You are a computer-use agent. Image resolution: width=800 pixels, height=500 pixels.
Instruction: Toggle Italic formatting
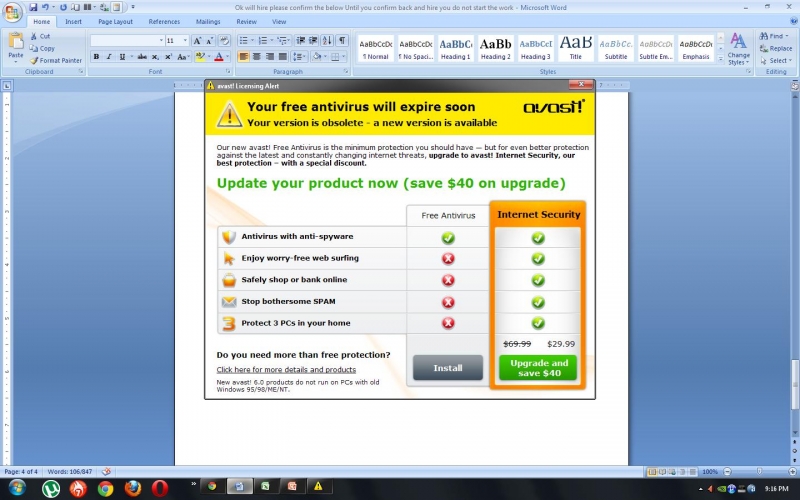click(x=108, y=57)
